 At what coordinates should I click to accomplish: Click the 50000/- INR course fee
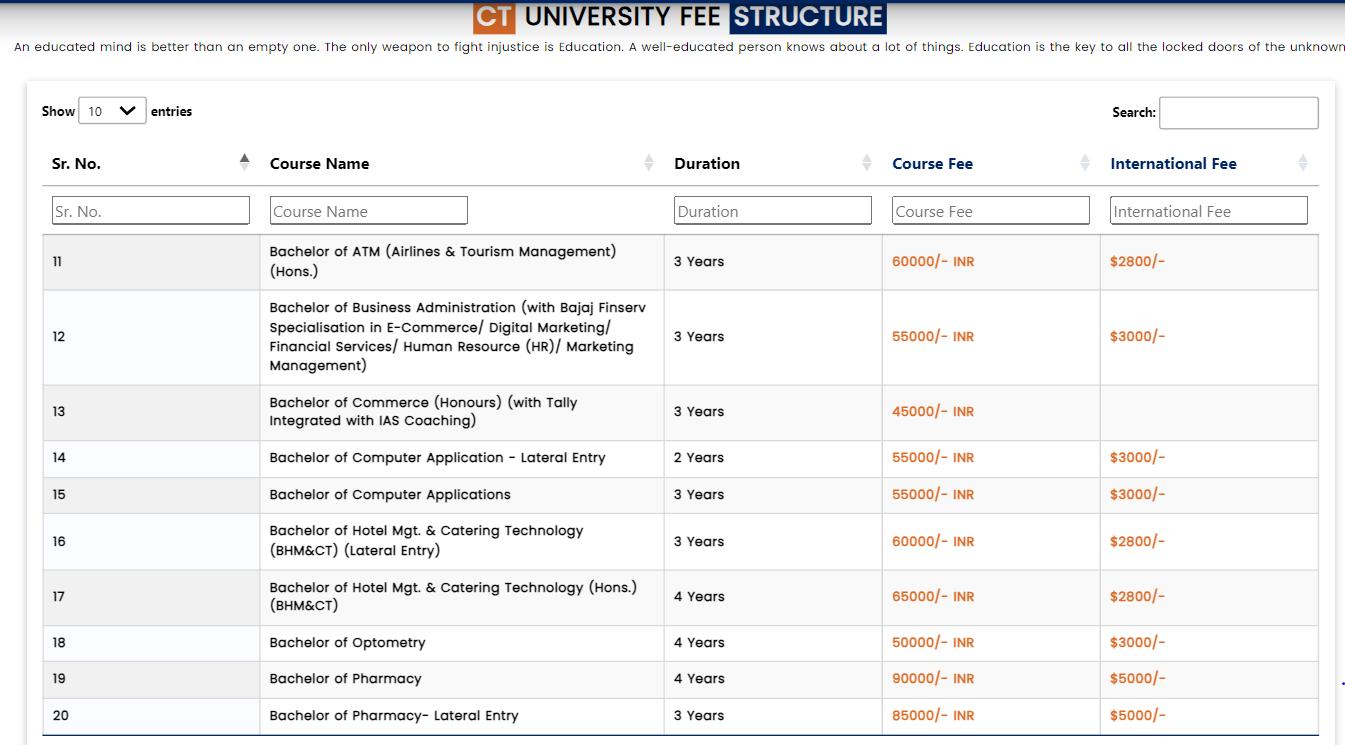(x=933, y=642)
